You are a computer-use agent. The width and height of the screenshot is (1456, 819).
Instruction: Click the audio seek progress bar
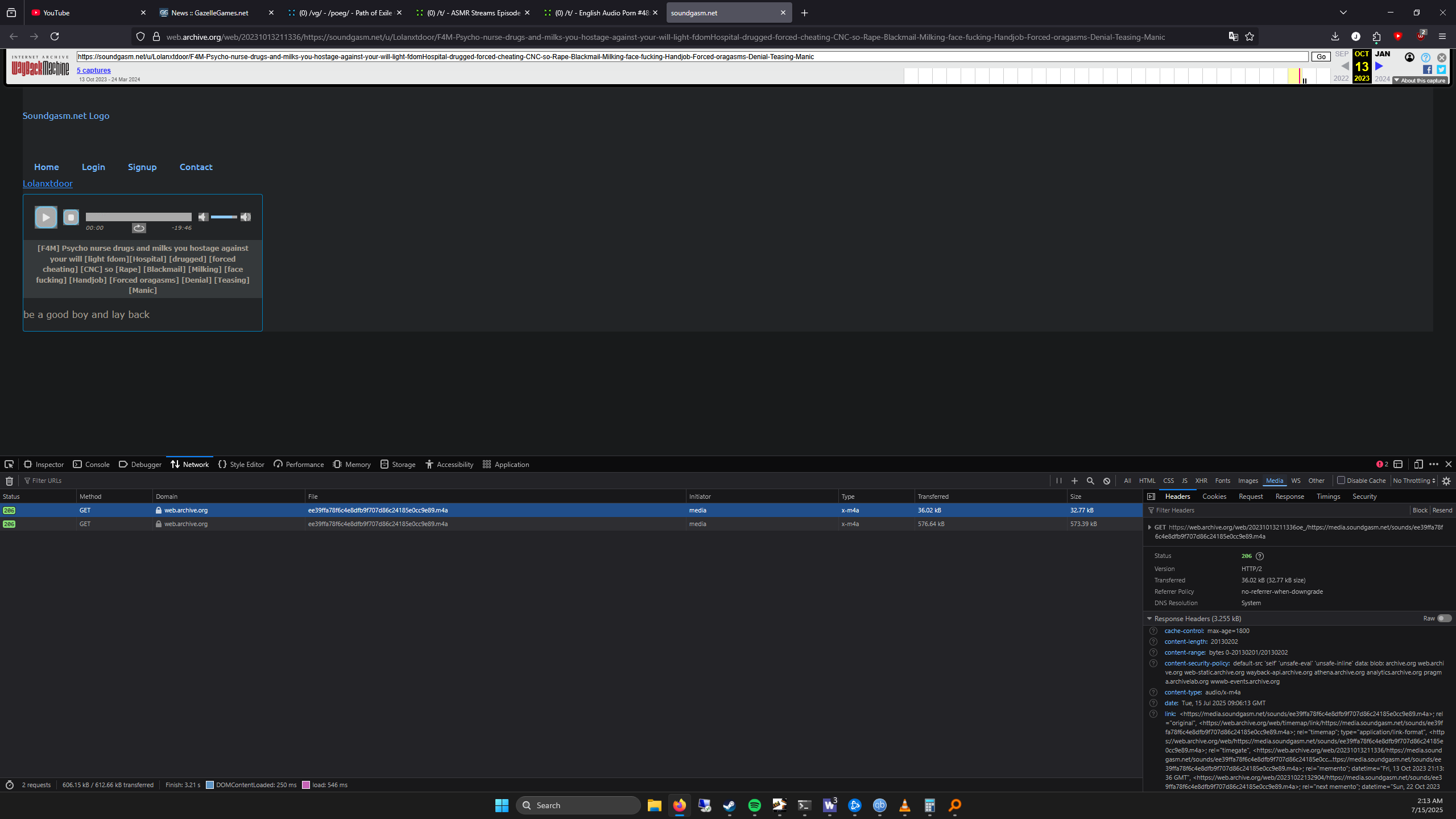[x=138, y=217]
